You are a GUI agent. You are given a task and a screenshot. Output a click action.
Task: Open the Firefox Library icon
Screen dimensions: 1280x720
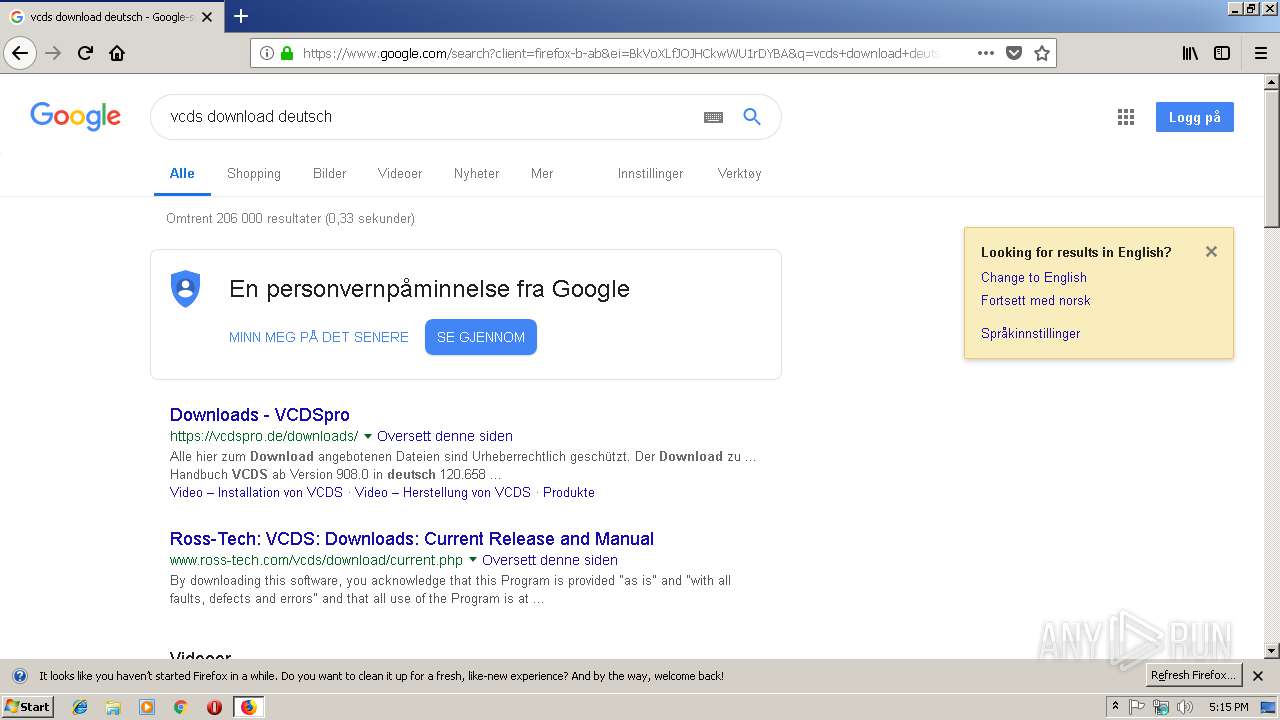pos(1190,53)
